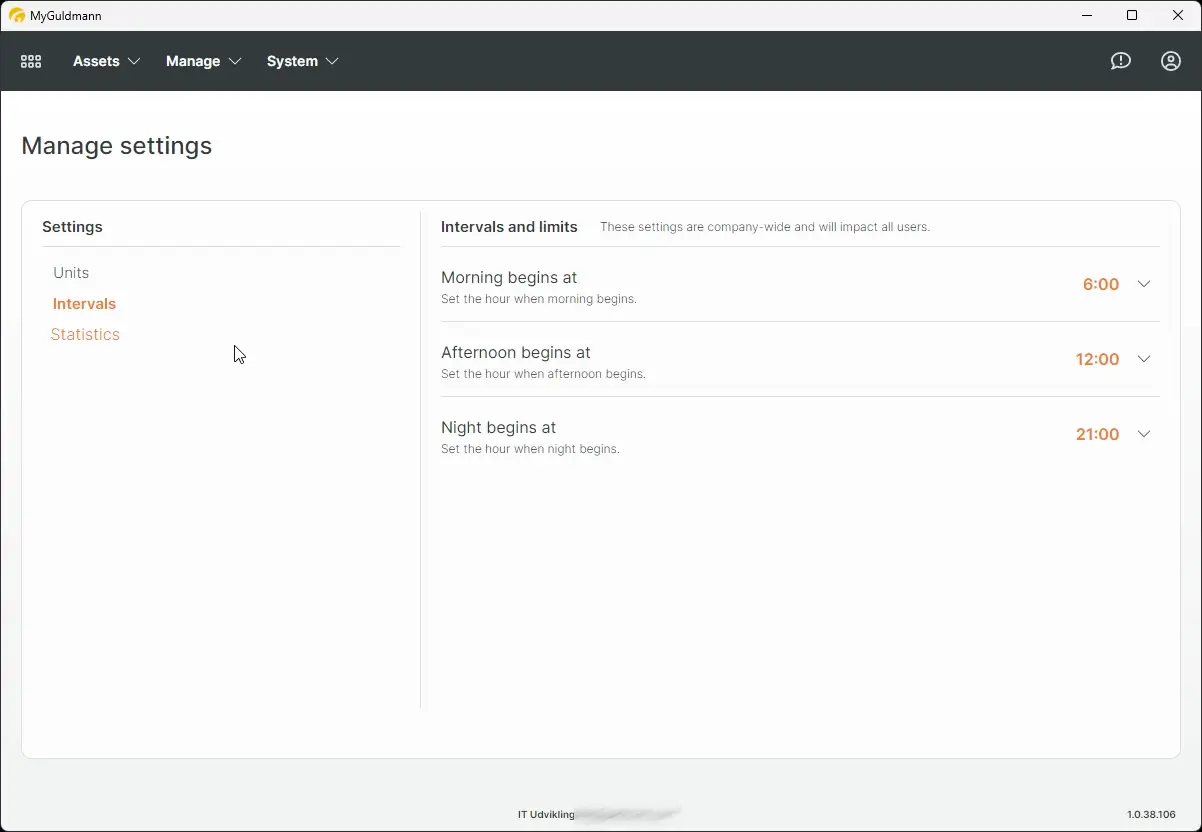Expand the Night begins at selector
Viewport: 1202px width, 832px height.
pos(1144,434)
